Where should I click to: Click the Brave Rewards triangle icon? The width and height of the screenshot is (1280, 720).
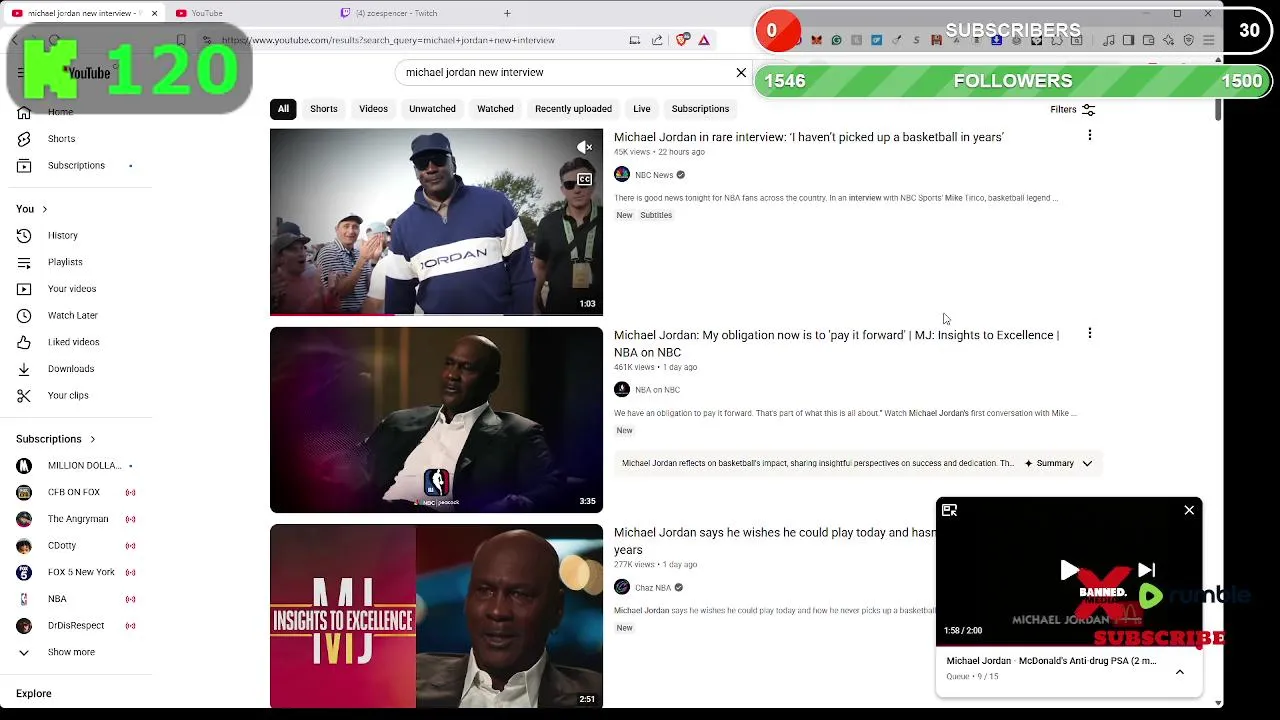704,40
